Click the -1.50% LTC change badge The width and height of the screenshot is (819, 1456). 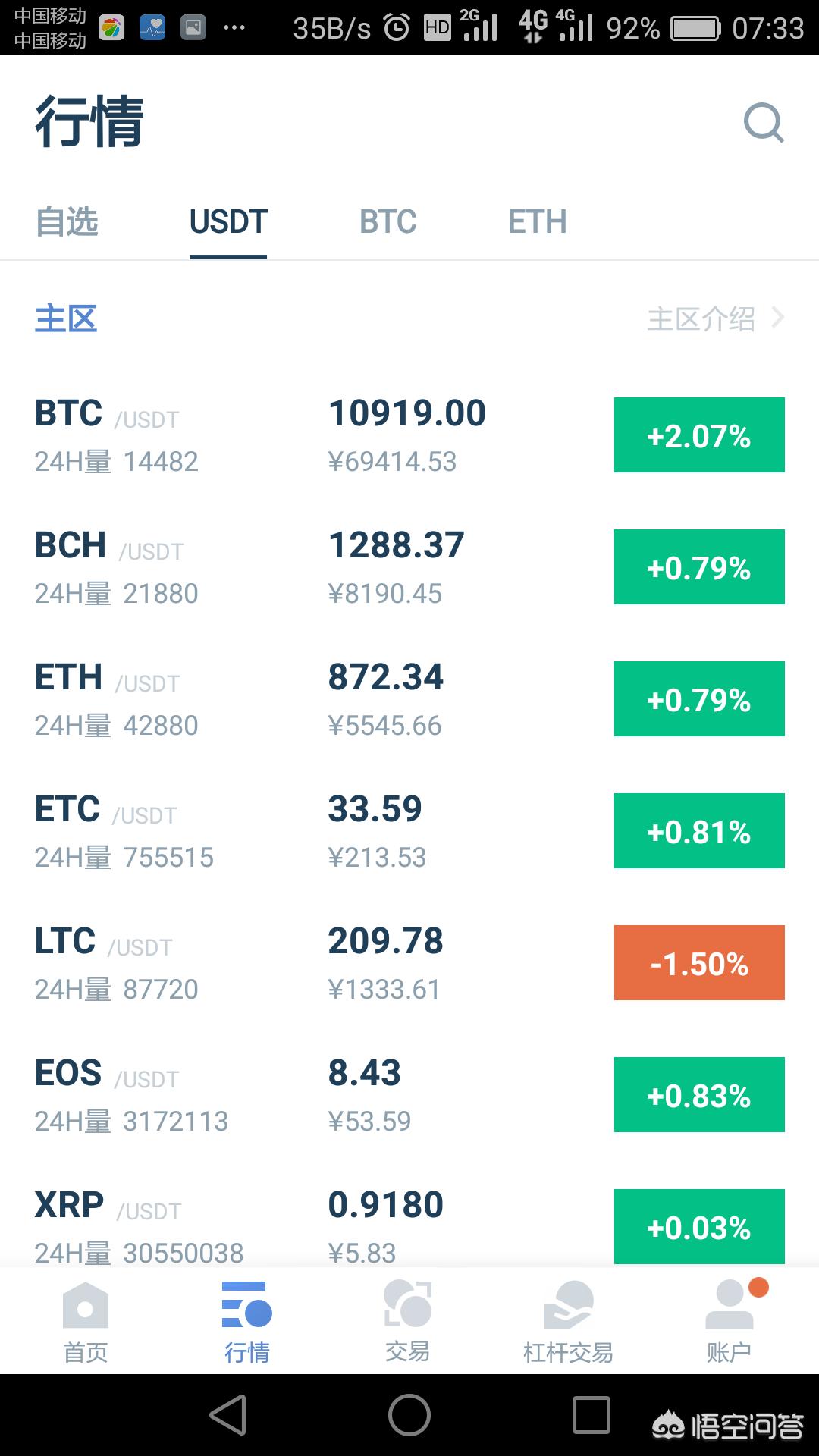[x=699, y=963]
